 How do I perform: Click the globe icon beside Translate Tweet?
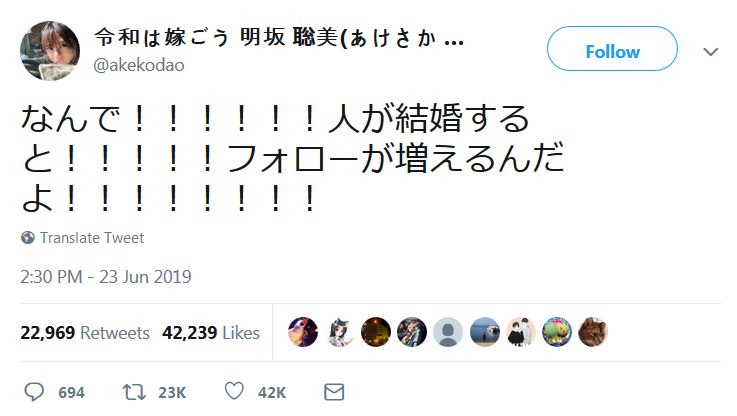tap(28, 238)
